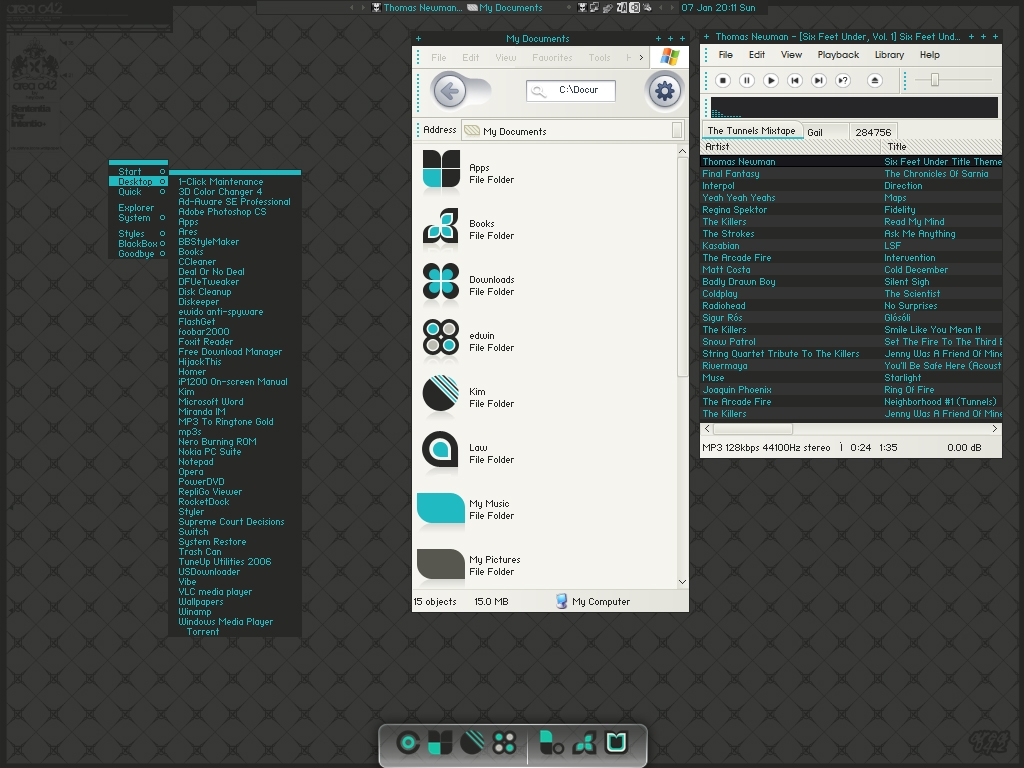Click the three-leaf dock icon
This screenshot has width=1024, height=768.
coord(584,743)
